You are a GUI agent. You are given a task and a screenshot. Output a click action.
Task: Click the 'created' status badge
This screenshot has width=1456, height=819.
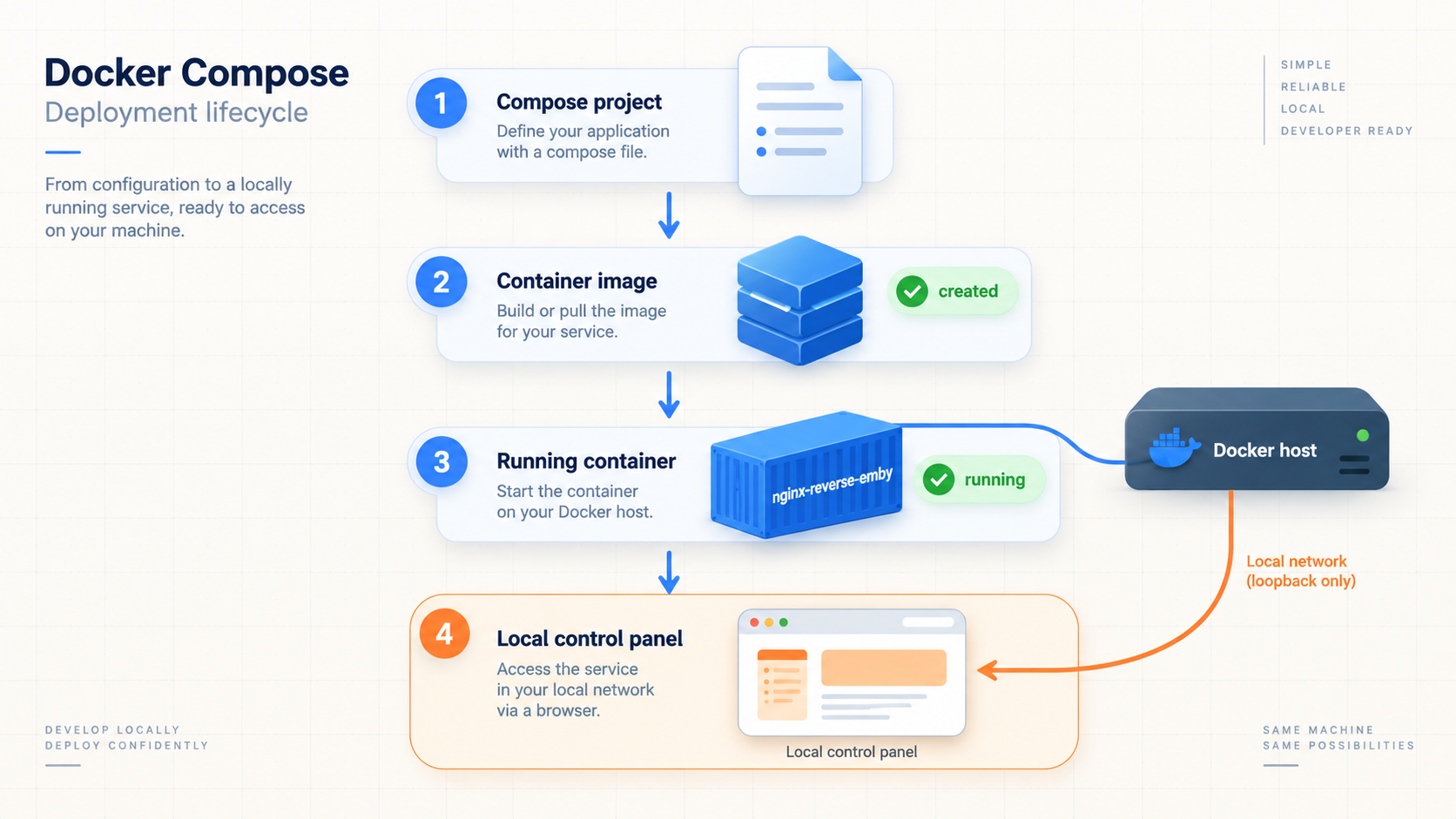pos(953,292)
